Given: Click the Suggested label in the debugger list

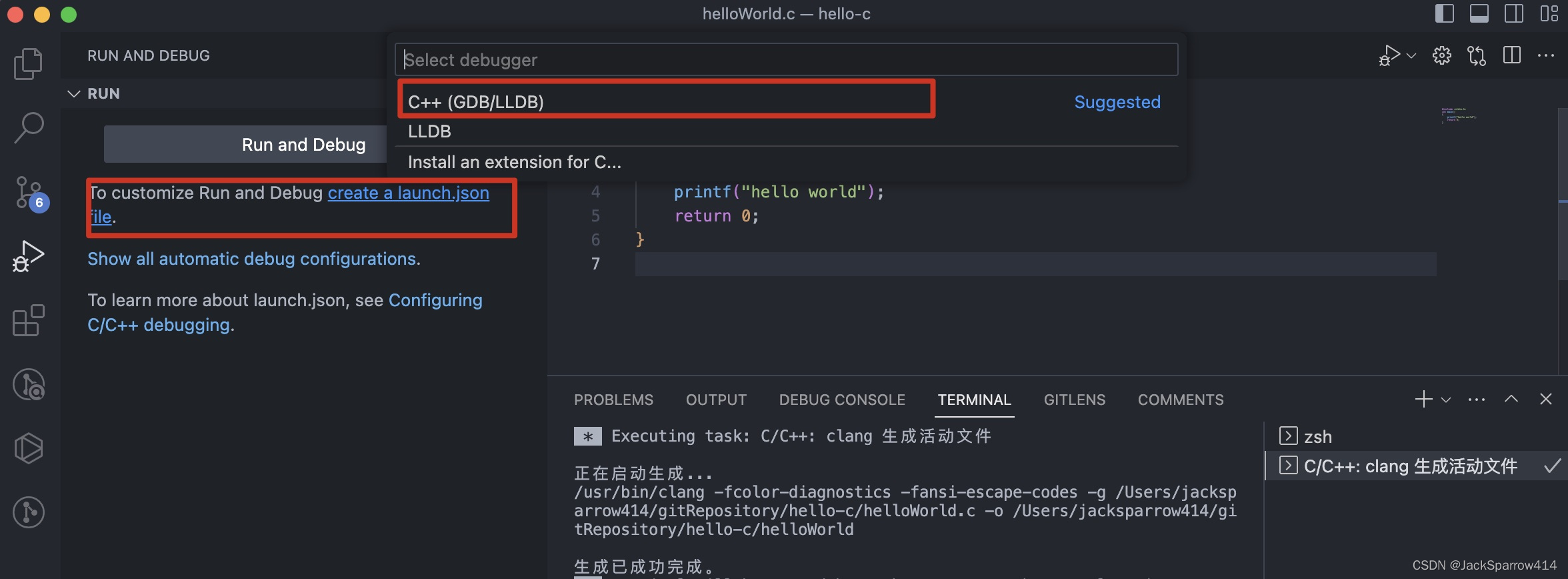Looking at the screenshot, I should click(x=1117, y=102).
